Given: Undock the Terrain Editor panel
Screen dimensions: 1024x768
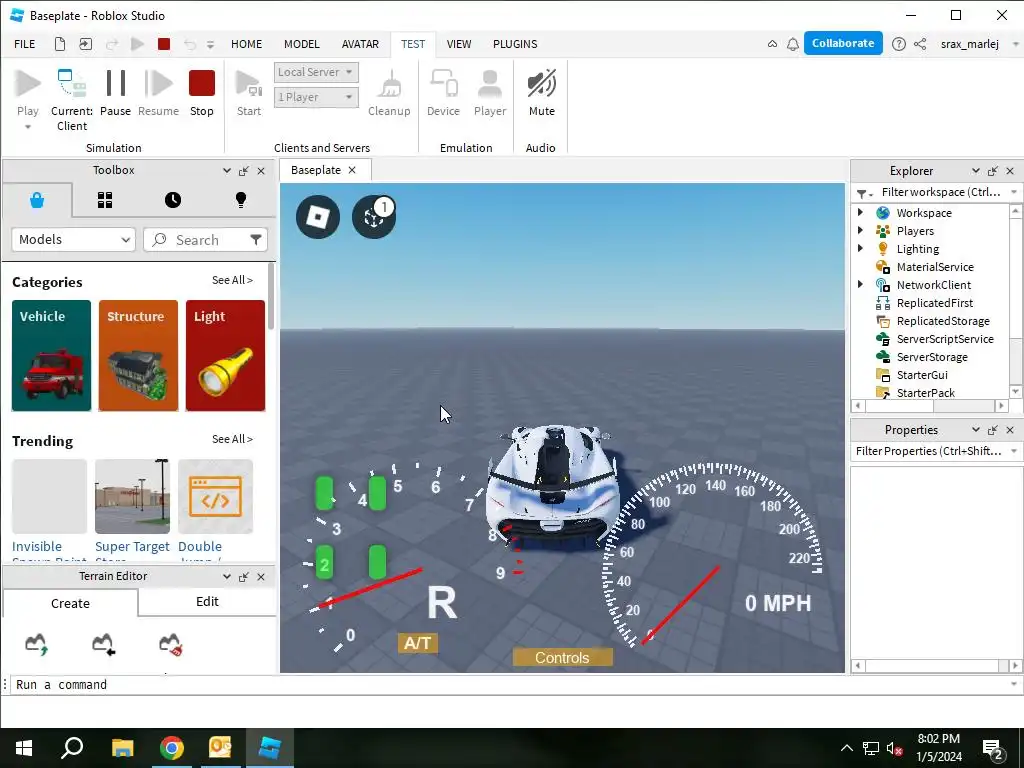Looking at the screenshot, I should (244, 577).
